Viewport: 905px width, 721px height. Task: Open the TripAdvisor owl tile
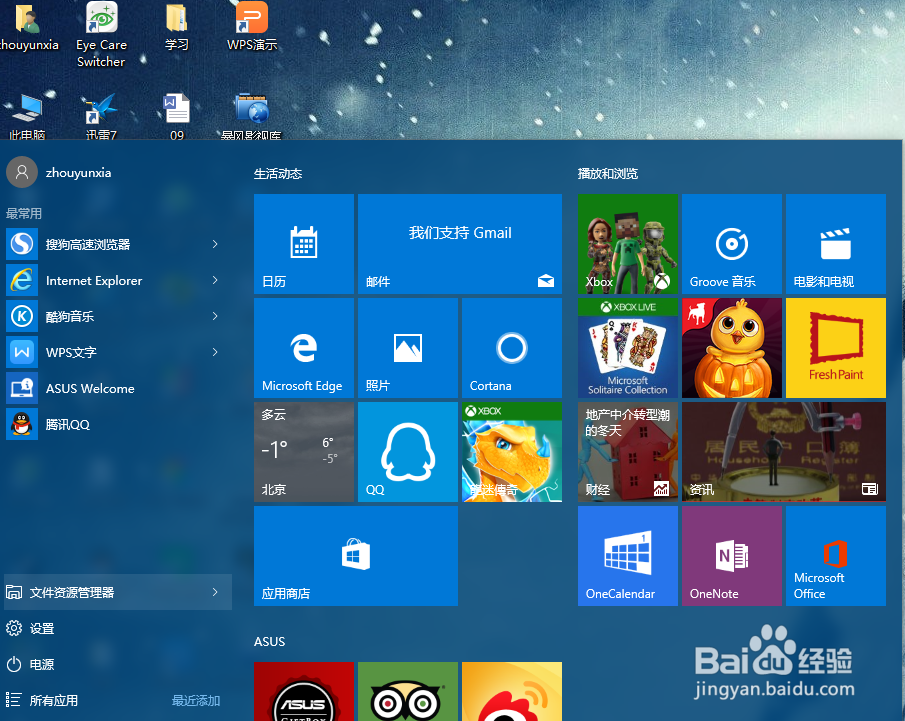[x=407, y=692]
